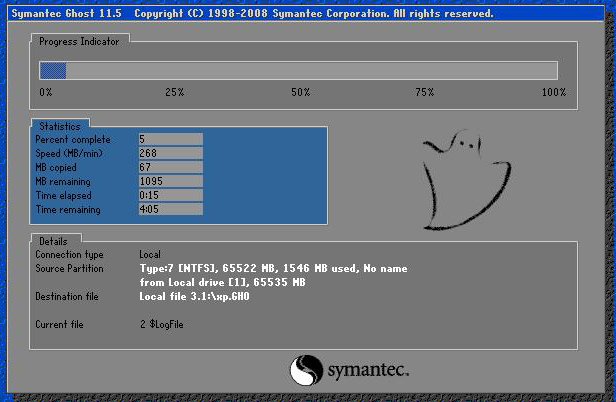
Task: Click the blue filled portion of progress bar
Action: [x=53, y=71]
